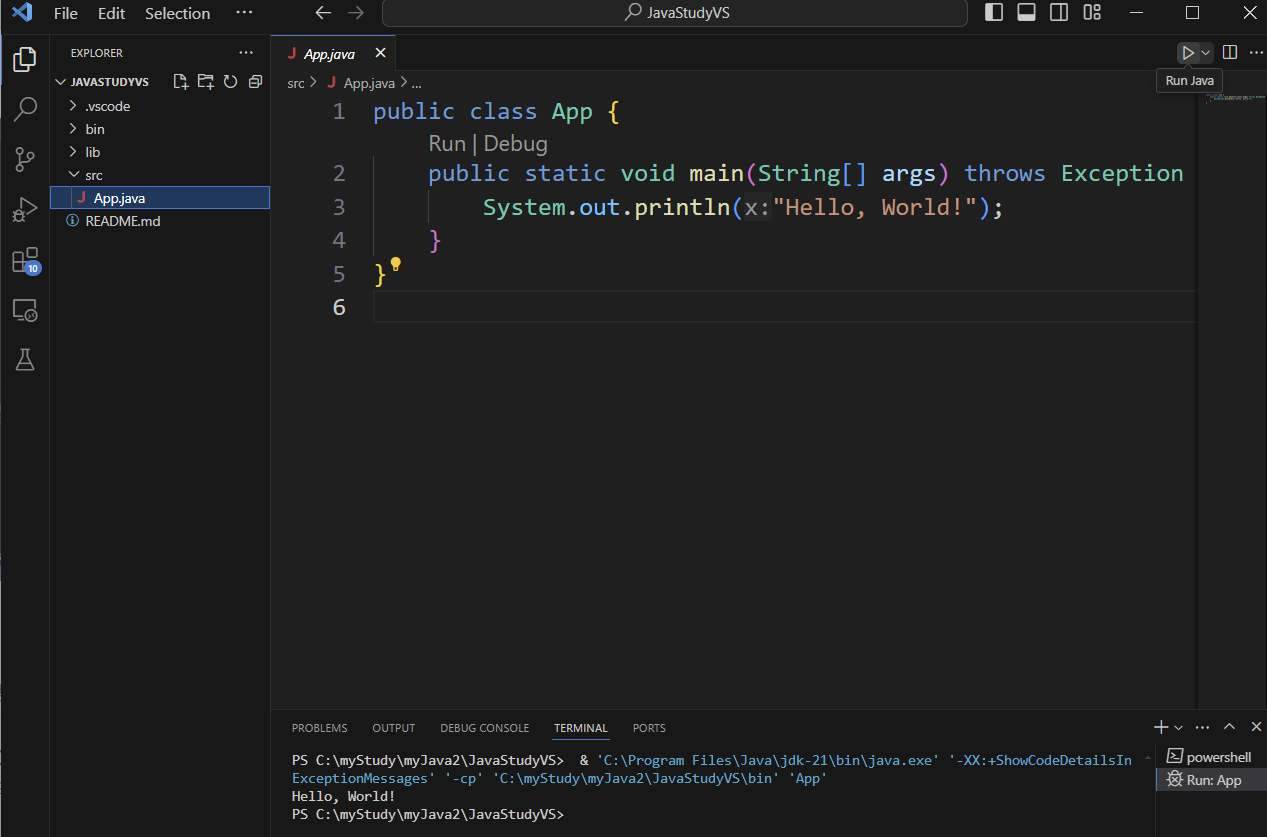The height and width of the screenshot is (837, 1267).
Task: Click the editor minimap
Action: pos(1230,98)
